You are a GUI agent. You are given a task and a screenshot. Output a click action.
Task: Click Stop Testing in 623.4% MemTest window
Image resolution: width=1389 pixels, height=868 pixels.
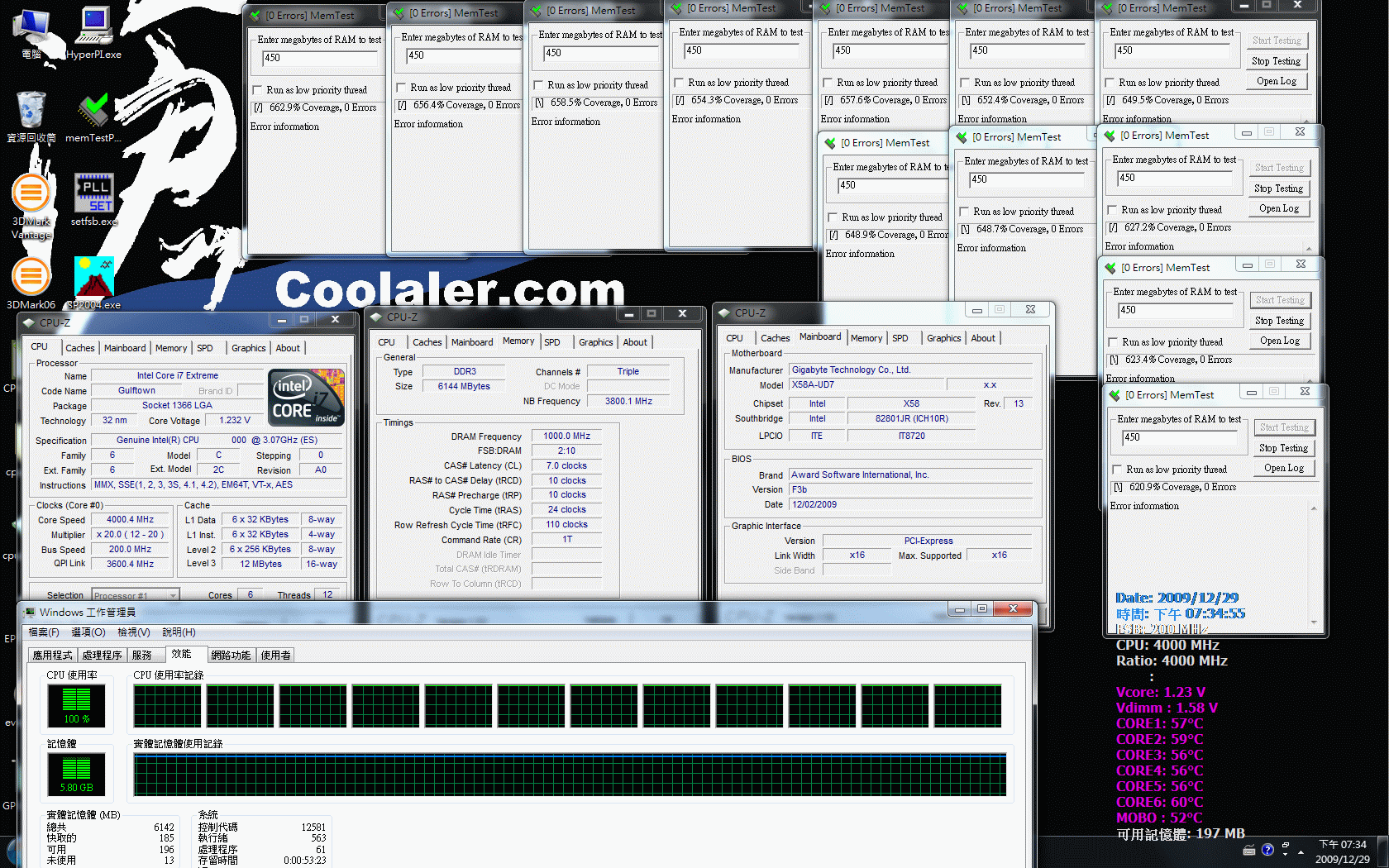[x=1279, y=321]
